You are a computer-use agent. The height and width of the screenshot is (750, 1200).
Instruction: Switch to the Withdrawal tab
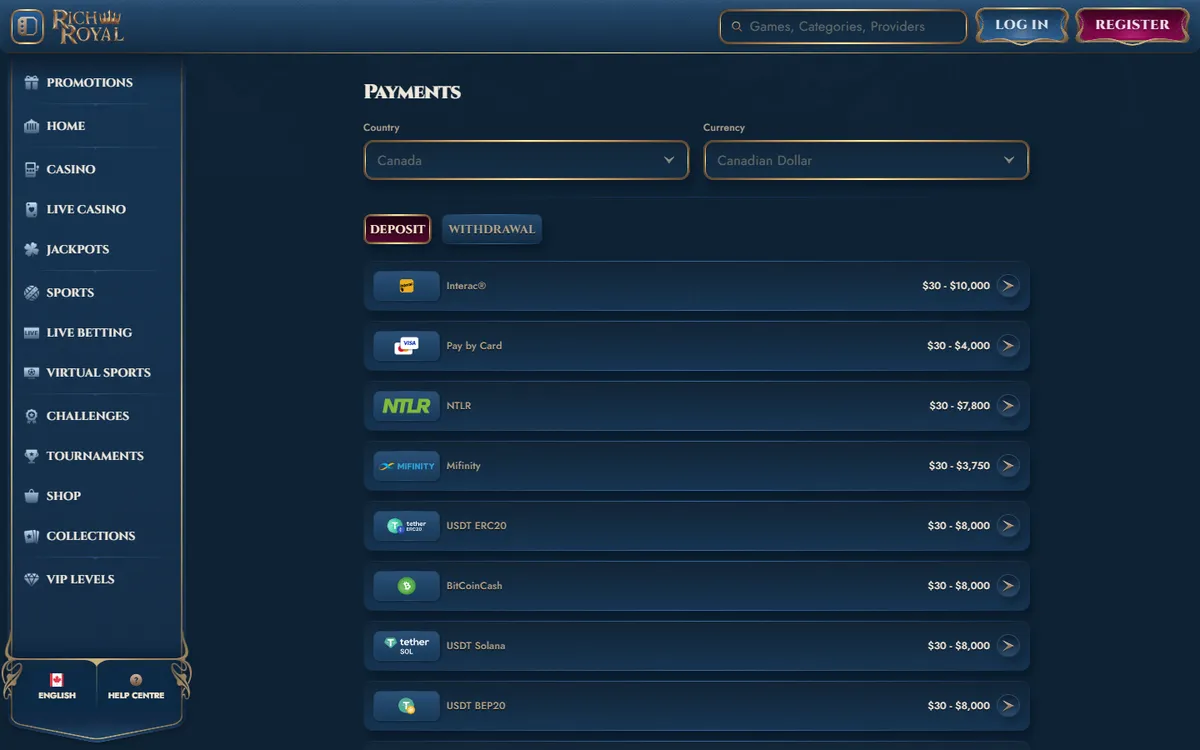coord(492,229)
